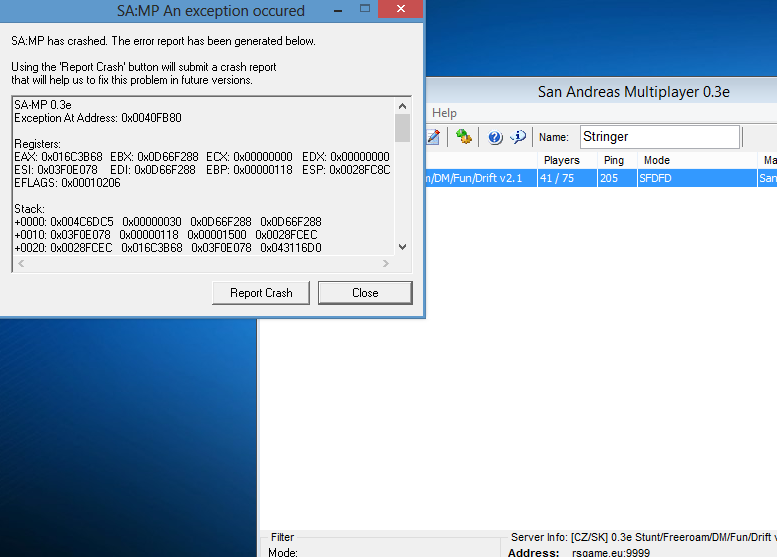Image resolution: width=777 pixels, height=557 pixels.
Task: Minimize the SA:MP exception dialog
Action: (x=338, y=10)
